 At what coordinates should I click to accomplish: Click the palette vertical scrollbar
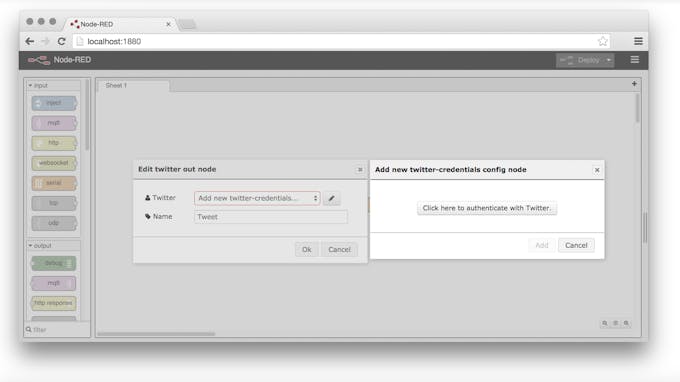point(87,115)
